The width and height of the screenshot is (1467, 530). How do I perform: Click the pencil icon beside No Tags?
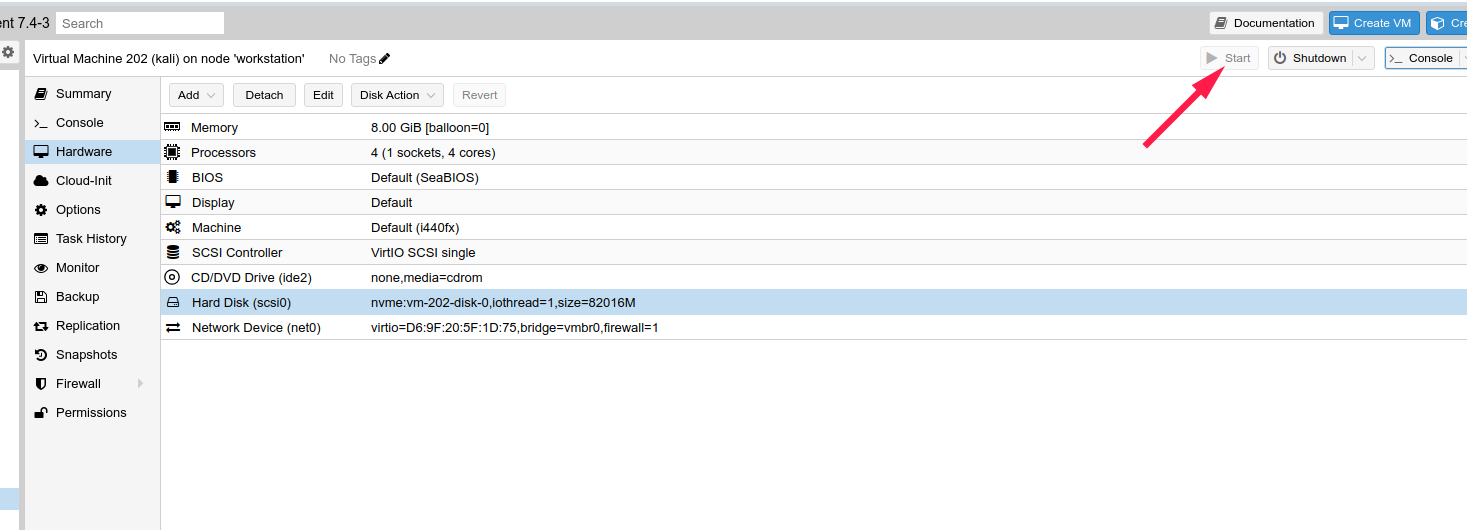coord(385,59)
